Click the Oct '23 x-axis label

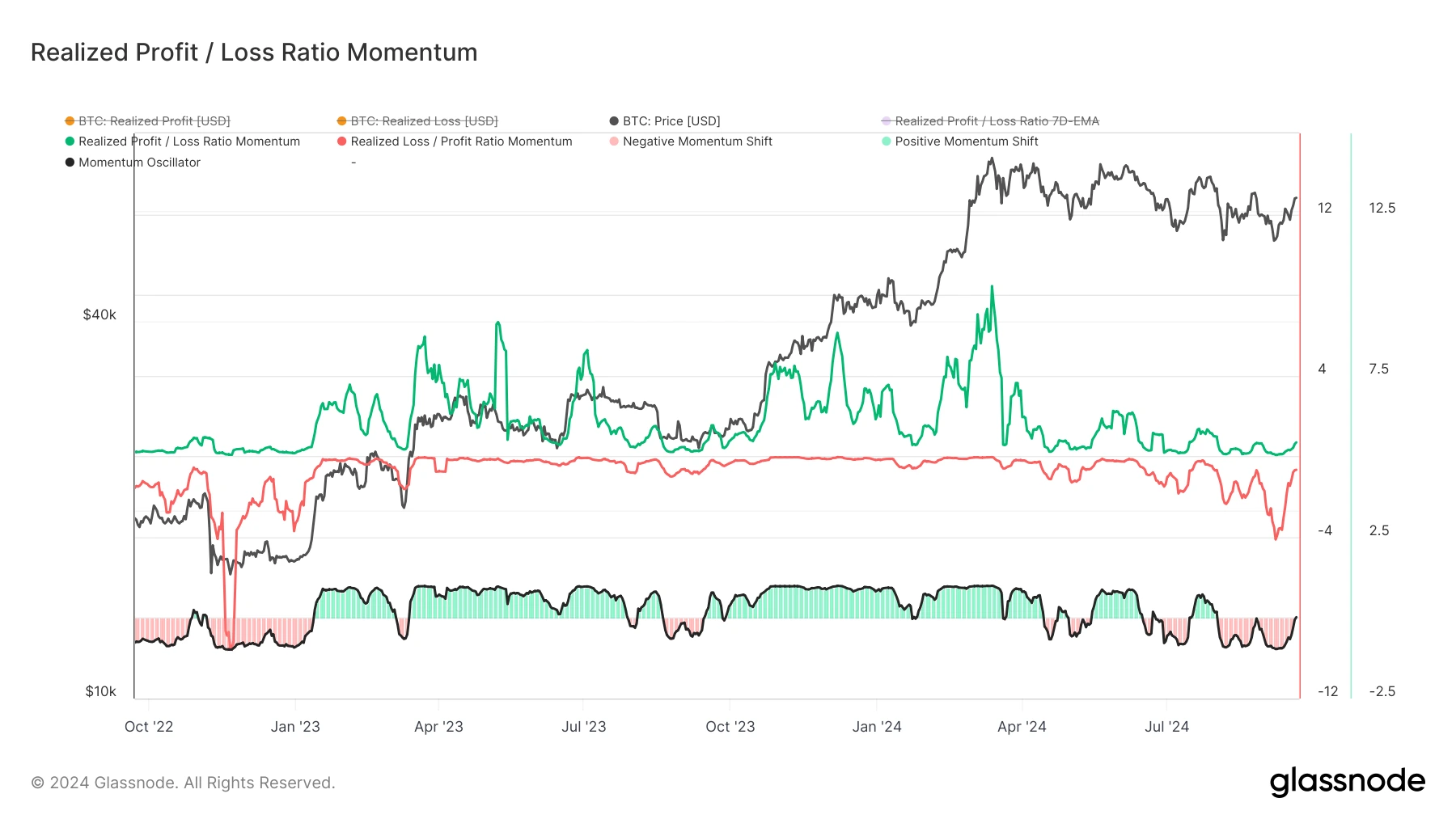tap(730, 727)
